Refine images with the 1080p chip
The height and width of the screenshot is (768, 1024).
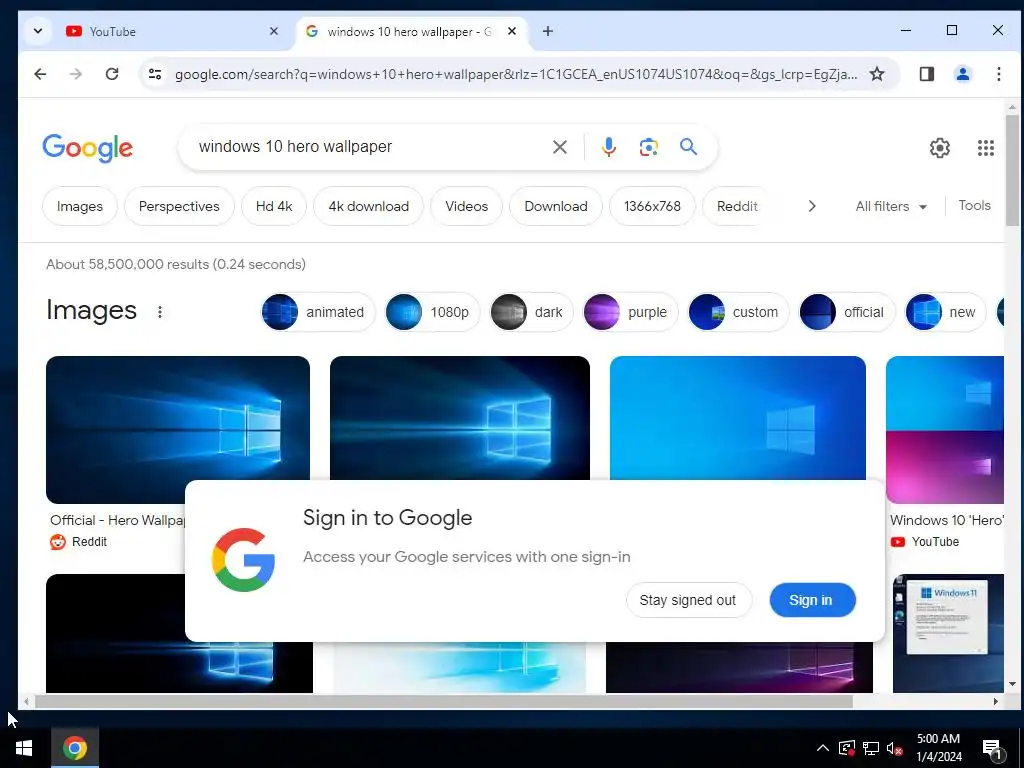(x=432, y=312)
